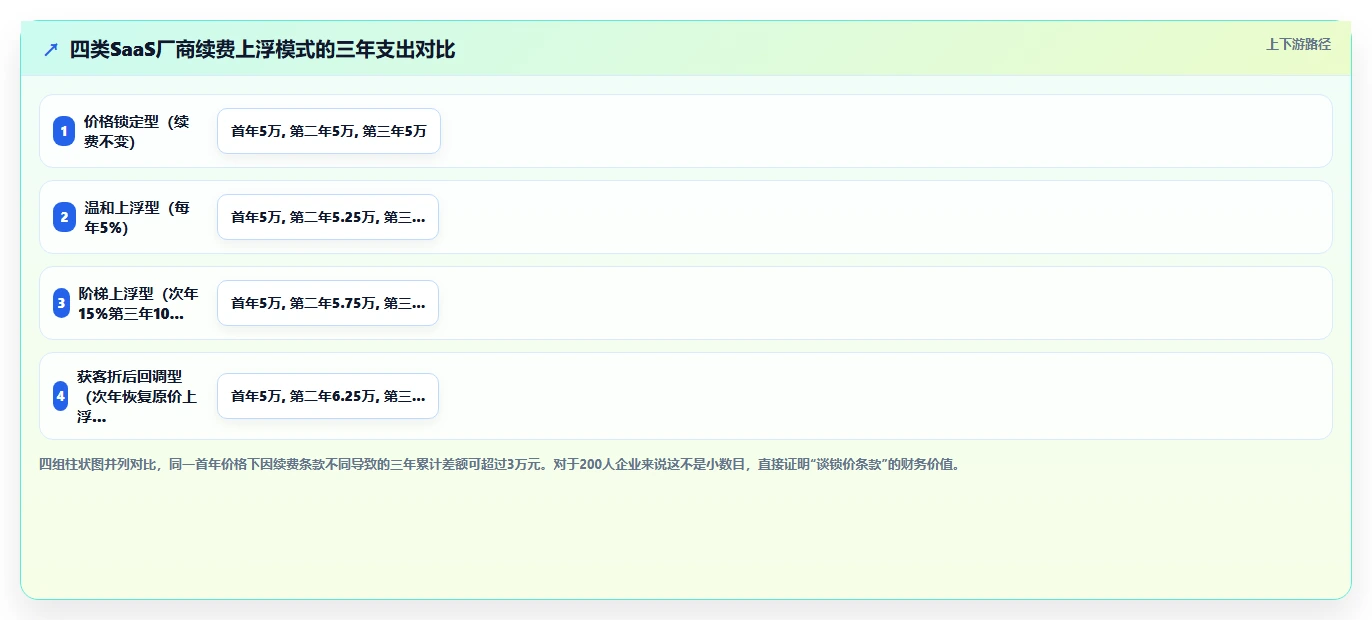Select the second row card for 温和上浮型
This screenshot has width=1372, height=620.
coord(686,217)
